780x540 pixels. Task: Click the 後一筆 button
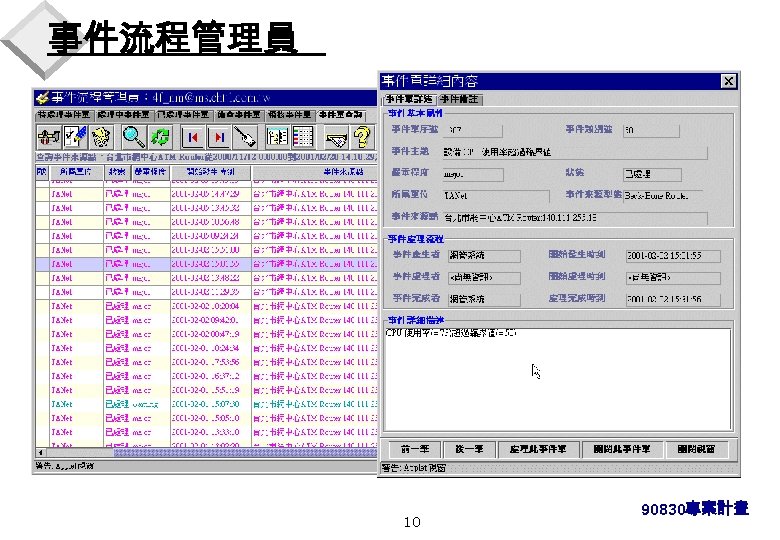[469, 449]
